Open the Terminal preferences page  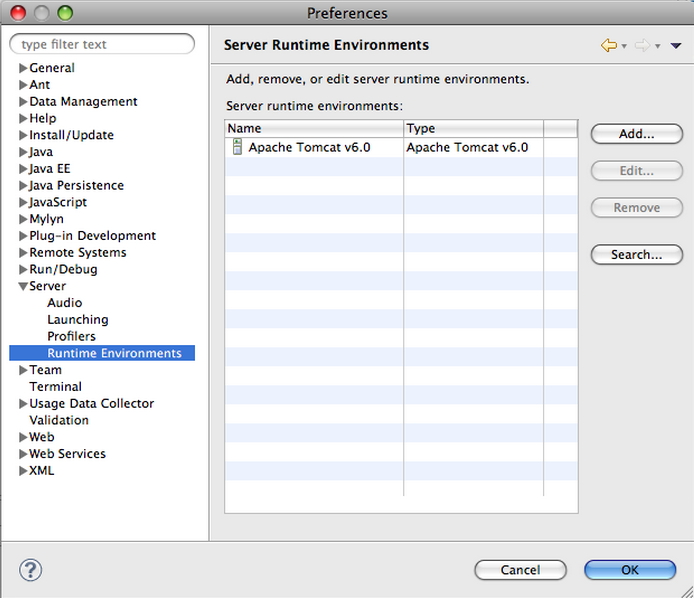point(55,387)
